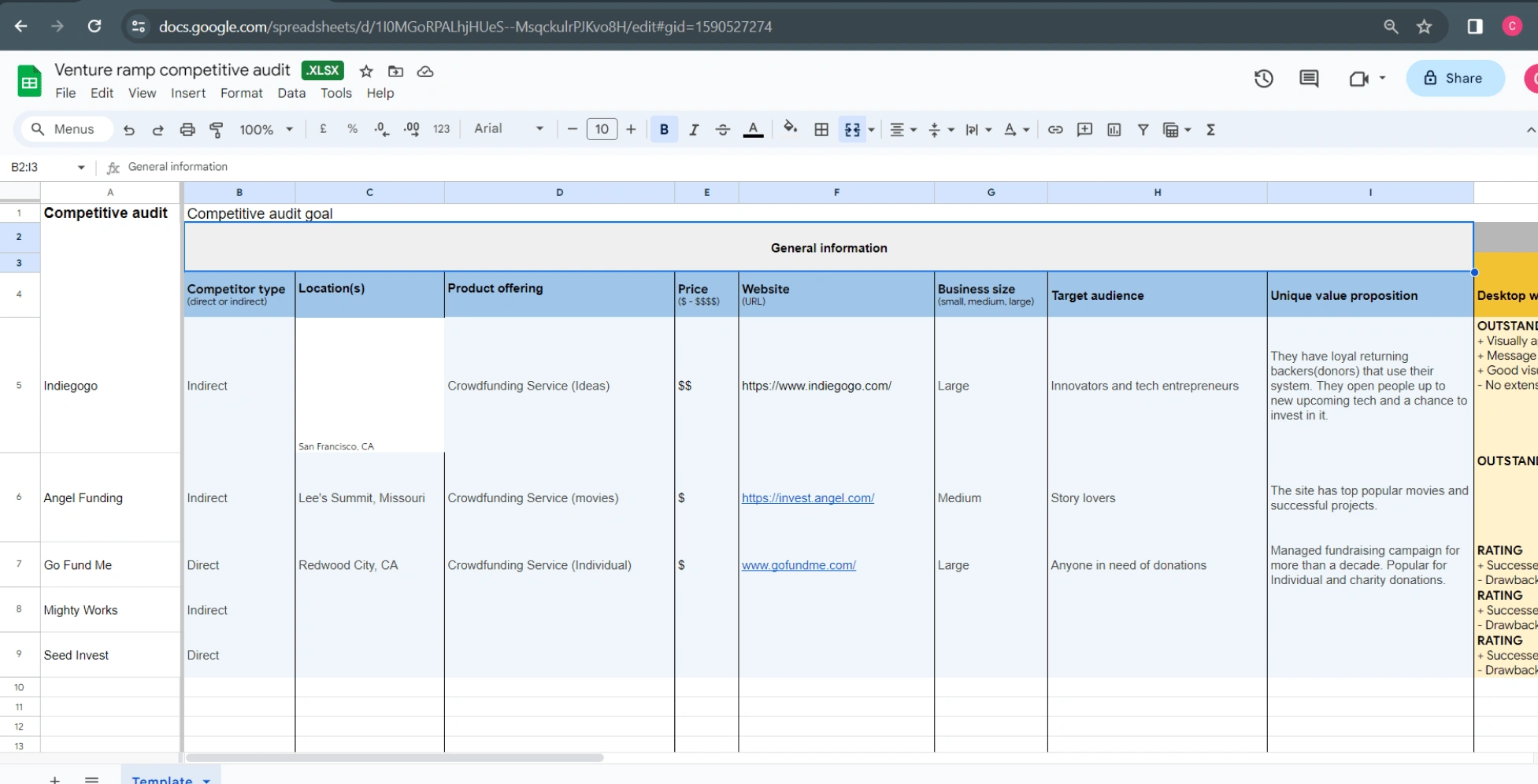The image size is (1538, 784).
Task: Show all sheets list
Action: (91, 779)
